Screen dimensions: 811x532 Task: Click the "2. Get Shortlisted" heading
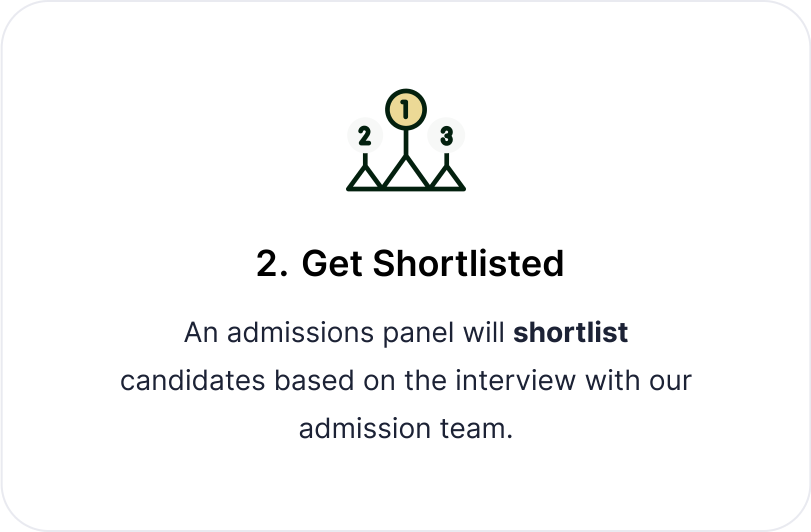tap(410, 264)
